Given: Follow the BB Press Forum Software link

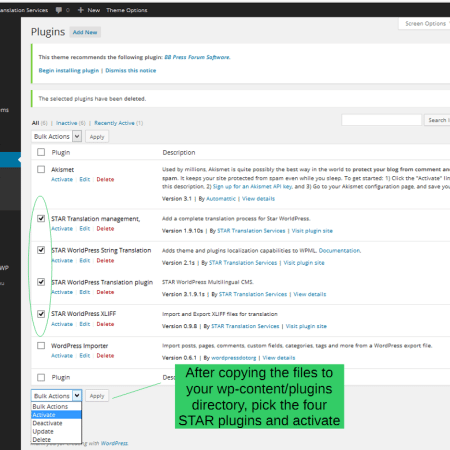Looking at the screenshot, I should (x=197, y=57).
